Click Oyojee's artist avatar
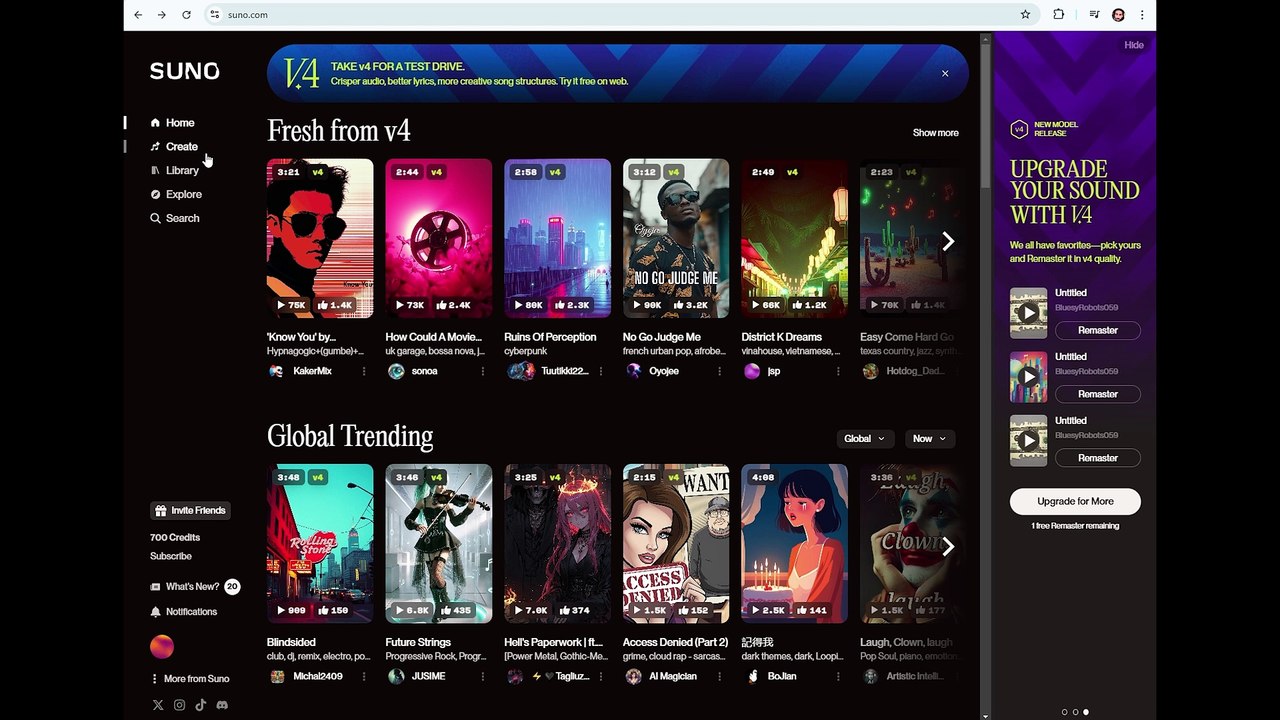1280x720 pixels. (x=633, y=371)
